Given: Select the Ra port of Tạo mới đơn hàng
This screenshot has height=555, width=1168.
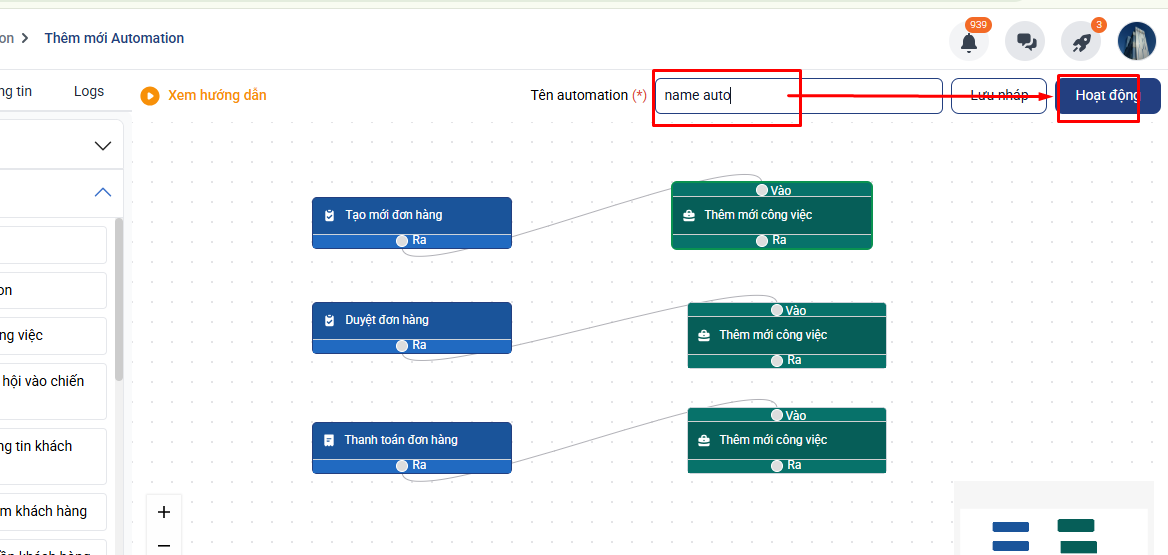Looking at the screenshot, I should tap(402, 240).
